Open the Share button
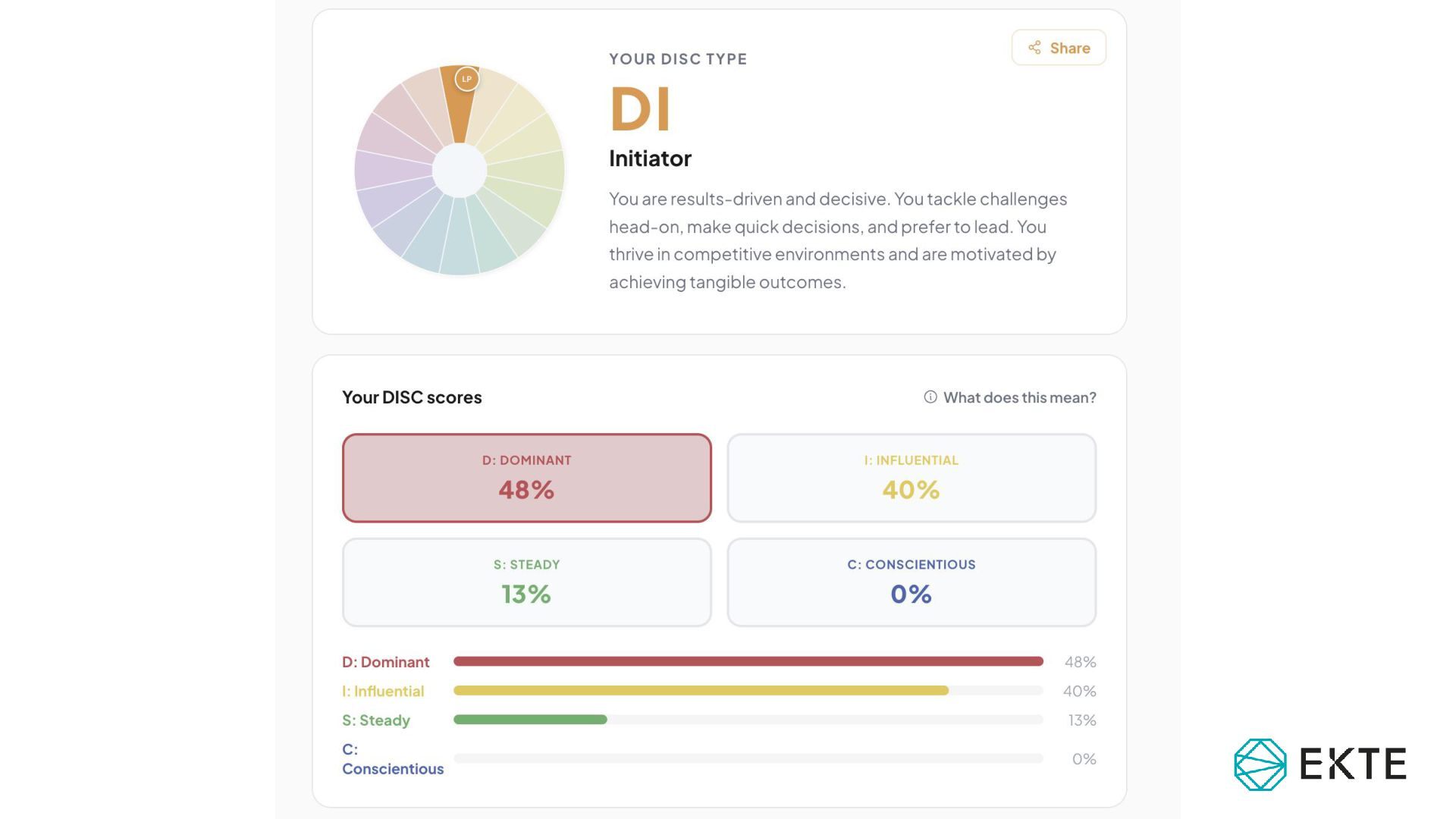Screen dimensions: 1456x819 1059,48
